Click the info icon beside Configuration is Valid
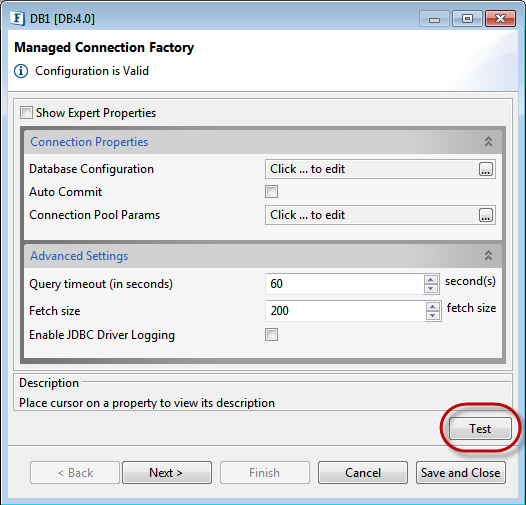 [x=21, y=71]
